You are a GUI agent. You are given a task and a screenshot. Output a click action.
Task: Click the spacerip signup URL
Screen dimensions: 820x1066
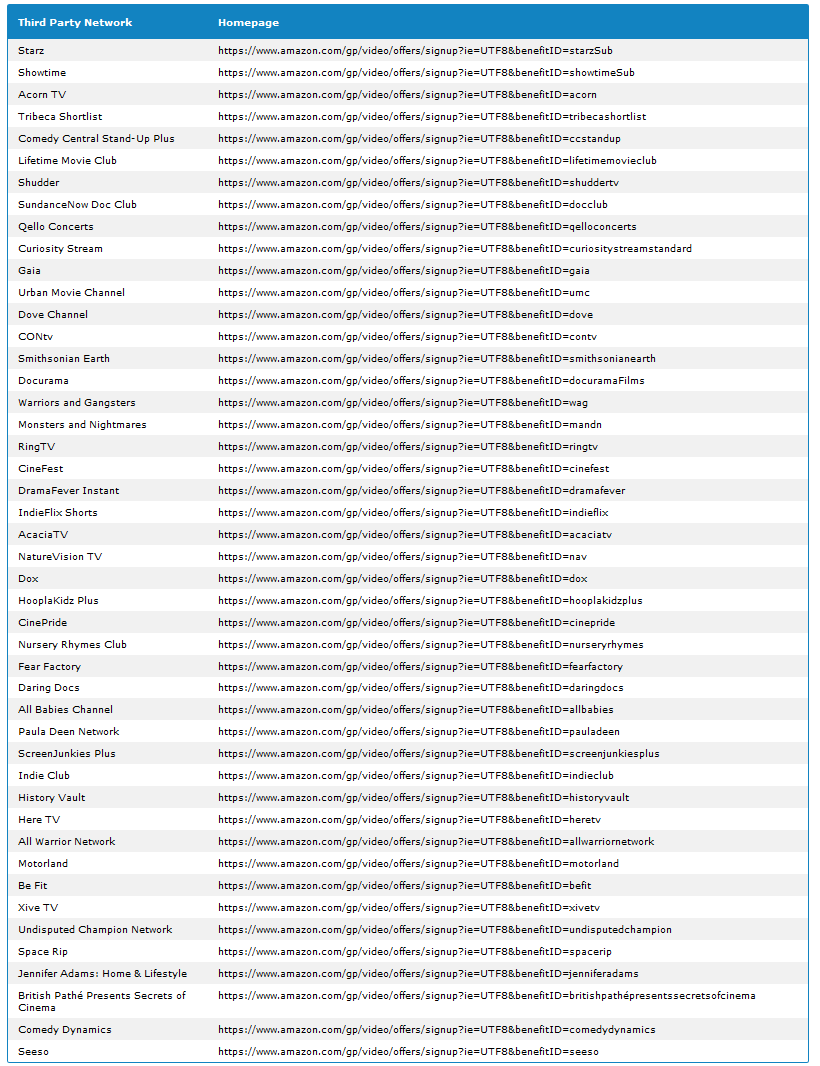415,951
